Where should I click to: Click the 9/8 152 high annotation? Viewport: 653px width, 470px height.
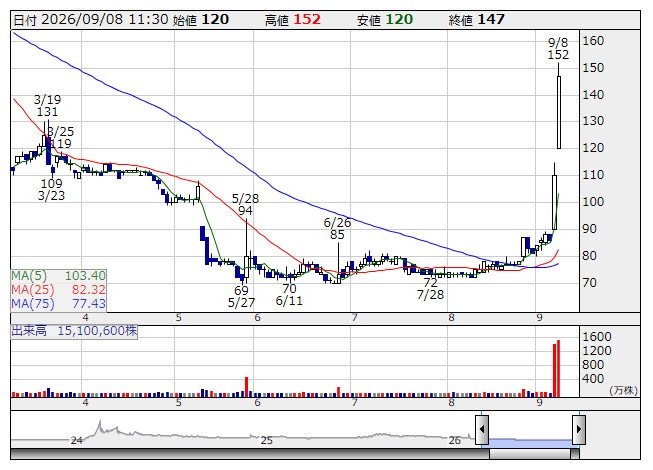click(558, 49)
